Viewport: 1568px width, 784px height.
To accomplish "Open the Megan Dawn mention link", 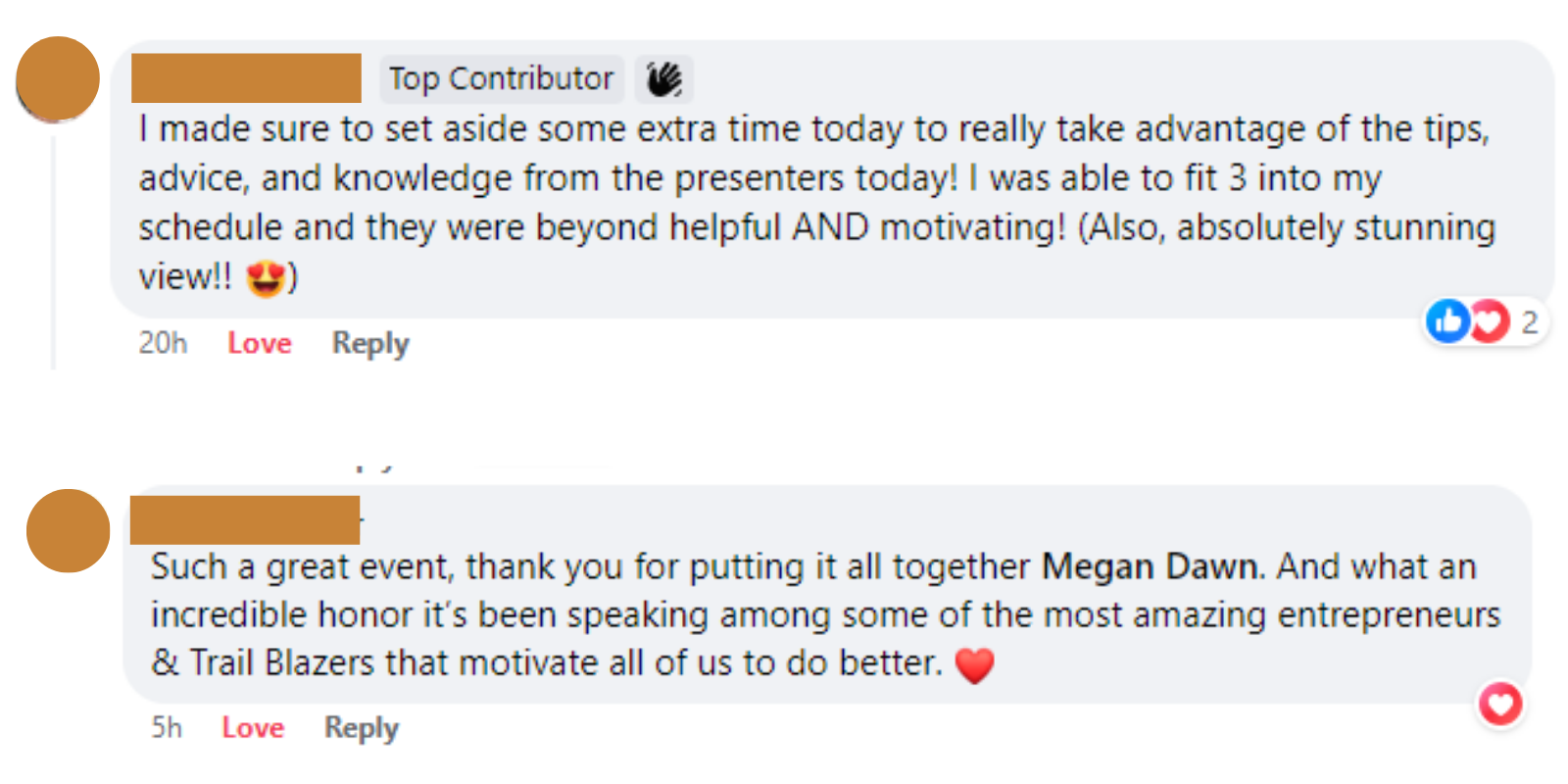I will (1149, 566).
